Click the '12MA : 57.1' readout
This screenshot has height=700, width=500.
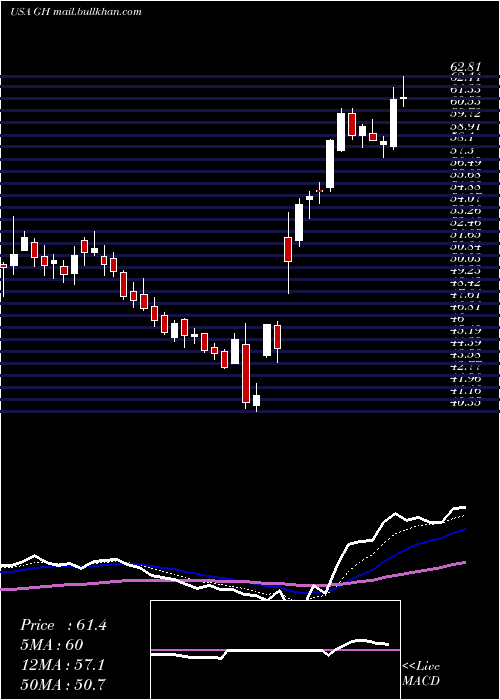[x=62, y=665]
